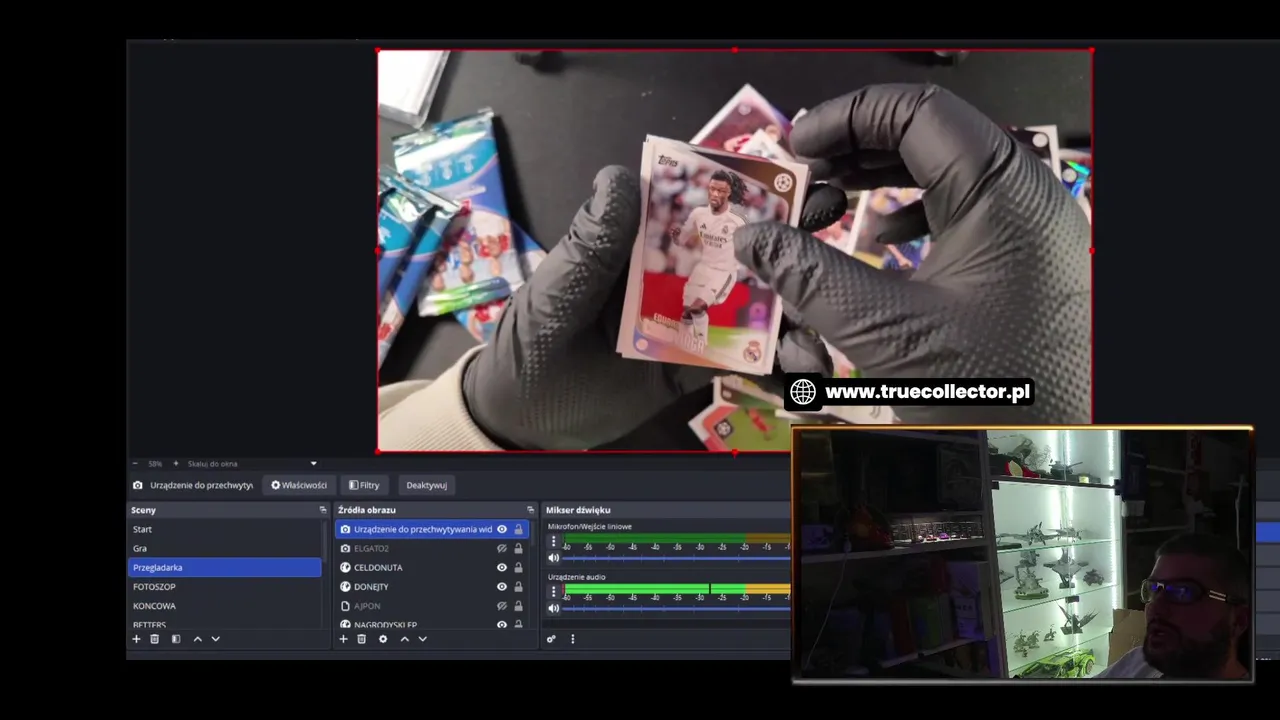Open advanced audio properties gears icon
The image size is (1280, 720).
pos(551,639)
